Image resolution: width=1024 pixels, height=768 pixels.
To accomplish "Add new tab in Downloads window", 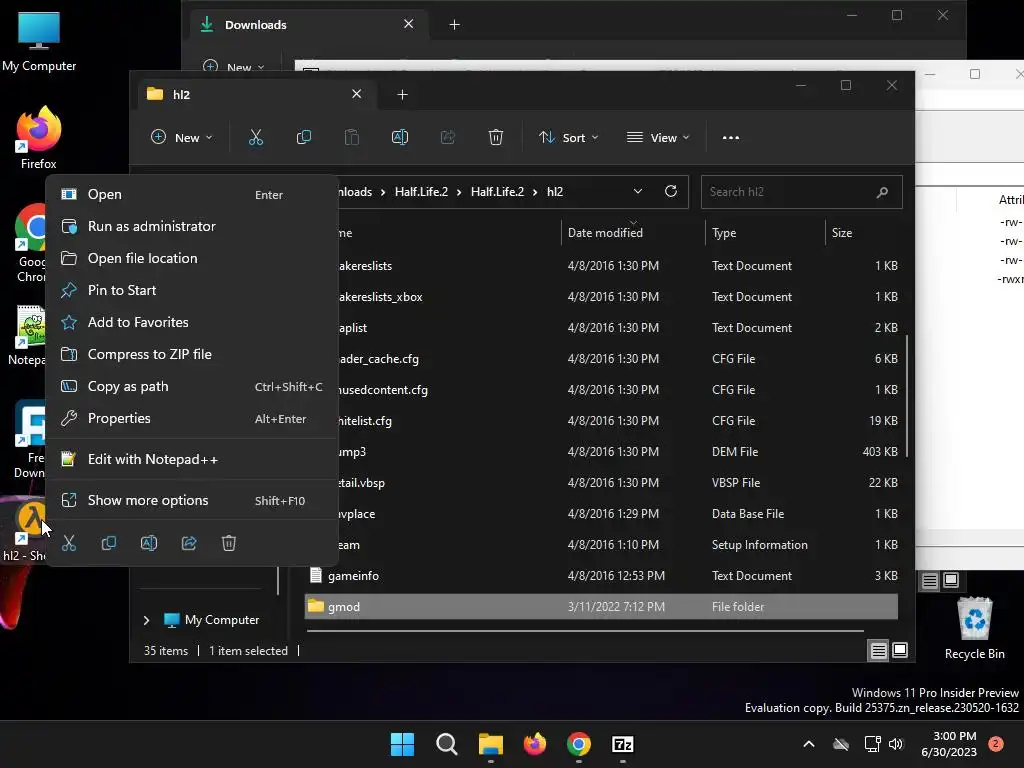I will tap(455, 25).
